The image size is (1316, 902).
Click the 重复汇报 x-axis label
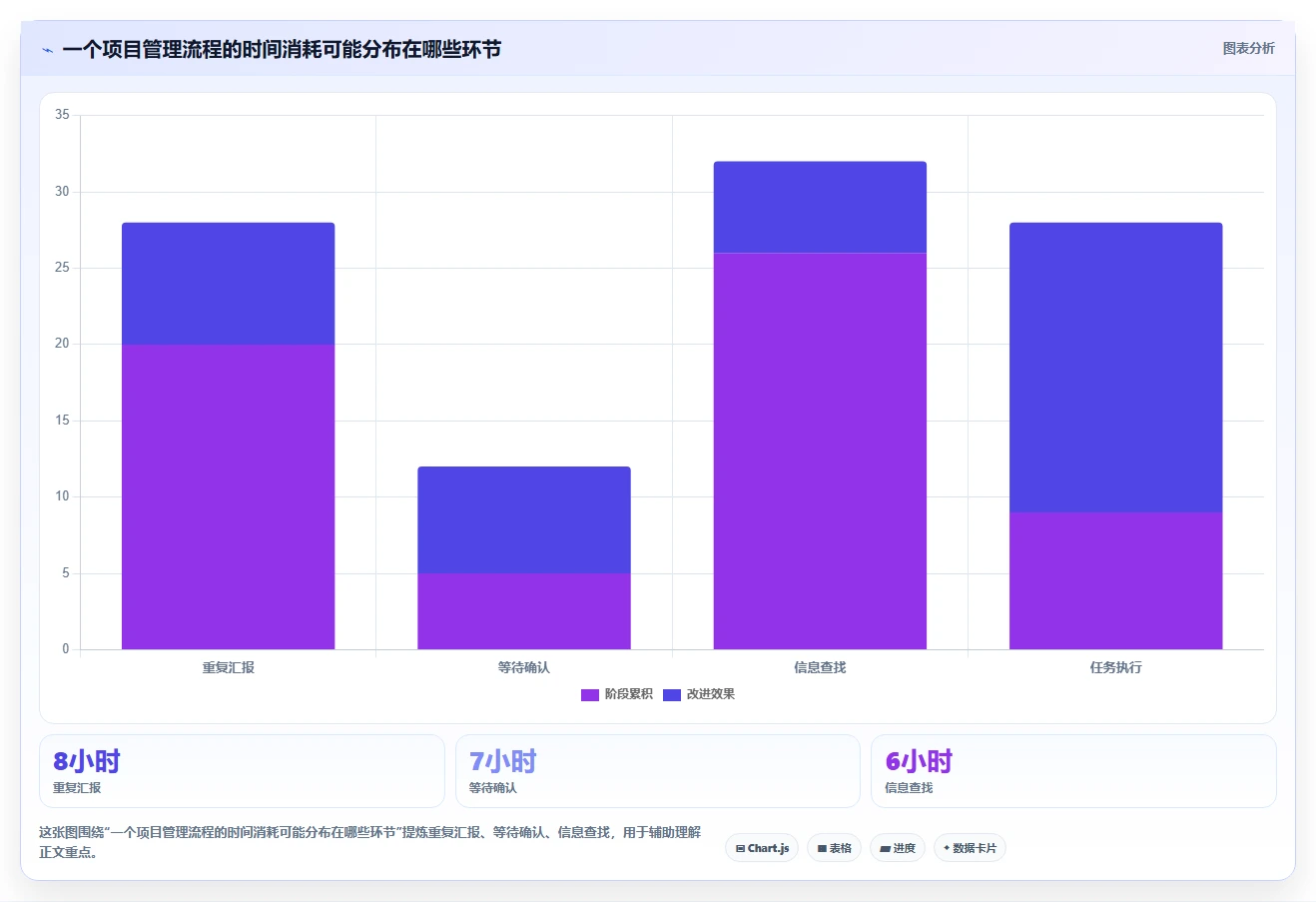228,667
